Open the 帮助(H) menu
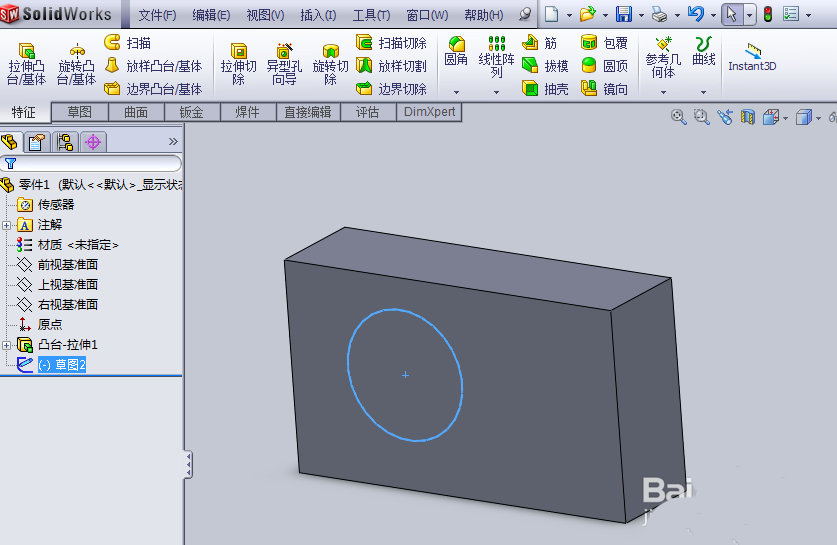This screenshot has width=837, height=545. pos(484,15)
